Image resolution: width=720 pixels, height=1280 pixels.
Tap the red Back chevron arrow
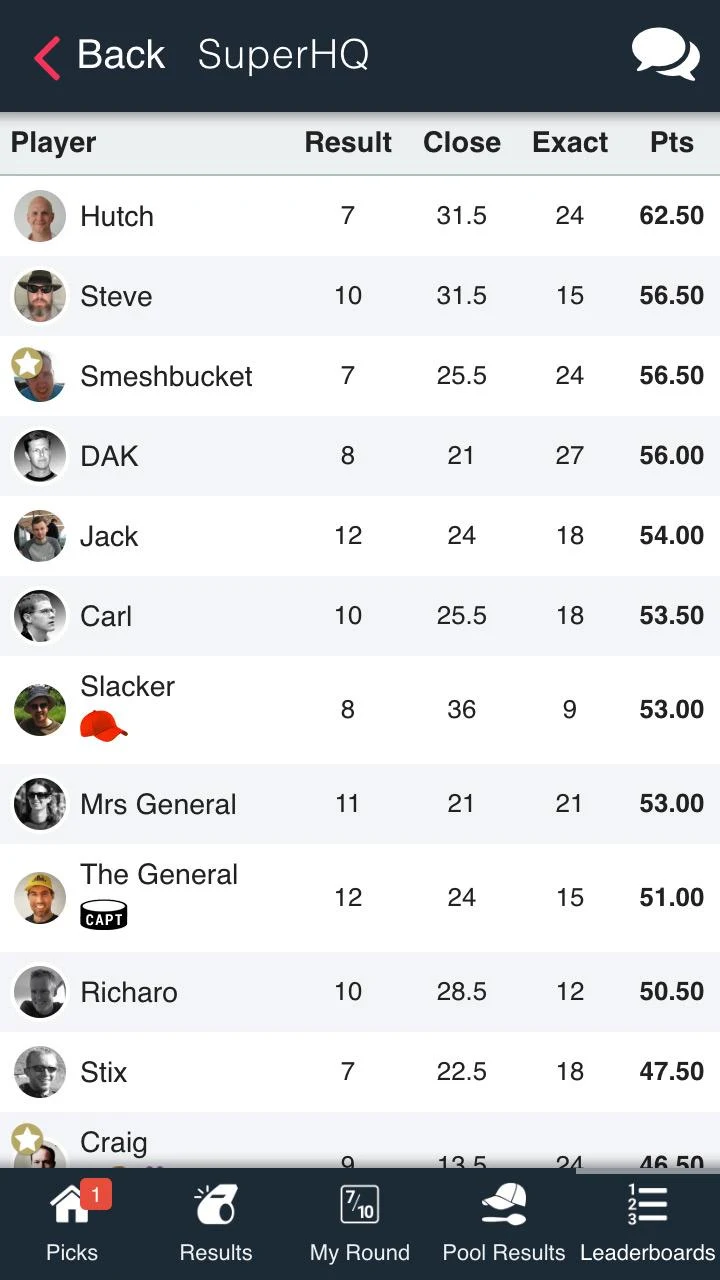point(47,57)
